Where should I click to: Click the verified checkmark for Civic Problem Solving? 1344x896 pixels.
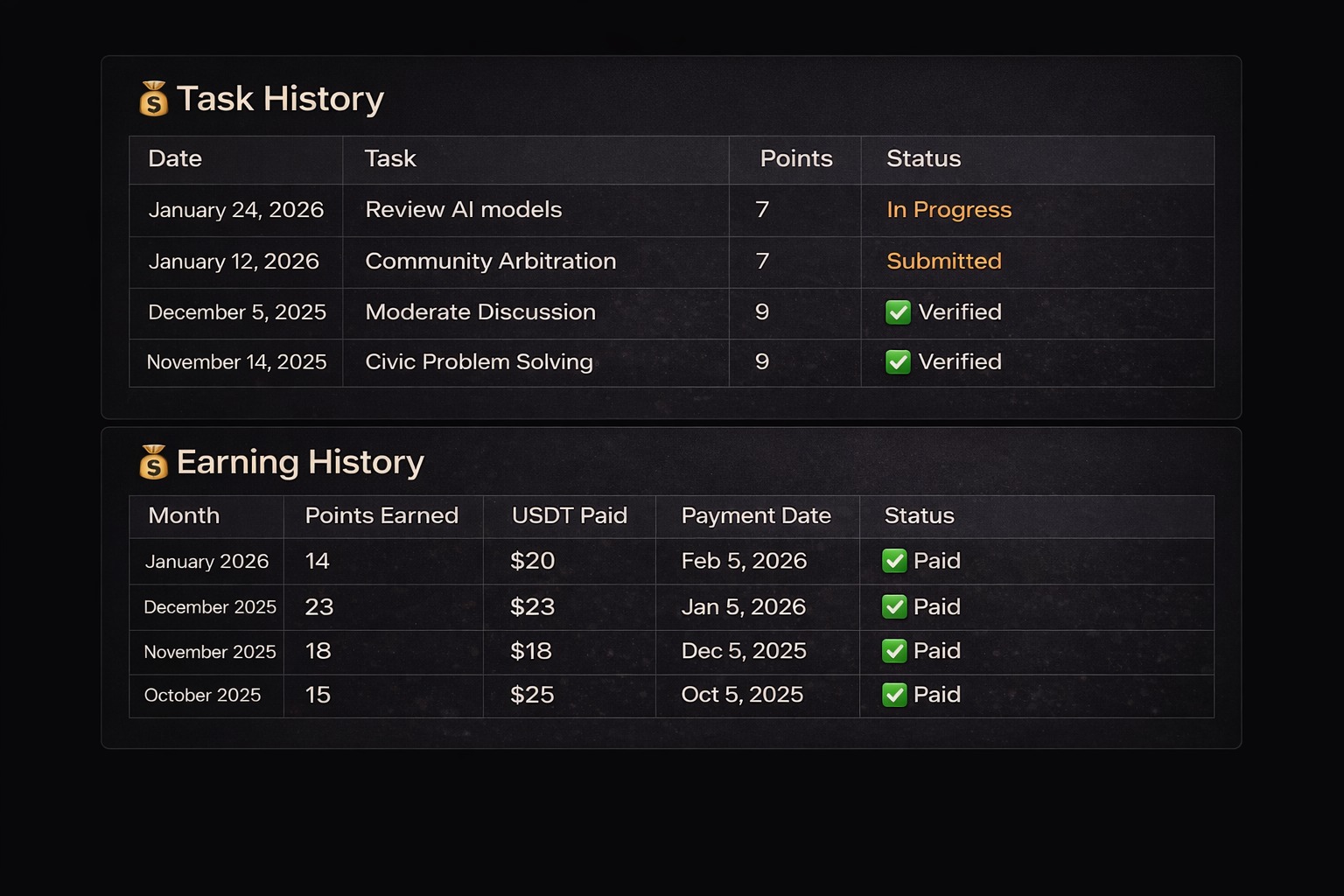[x=898, y=362]
